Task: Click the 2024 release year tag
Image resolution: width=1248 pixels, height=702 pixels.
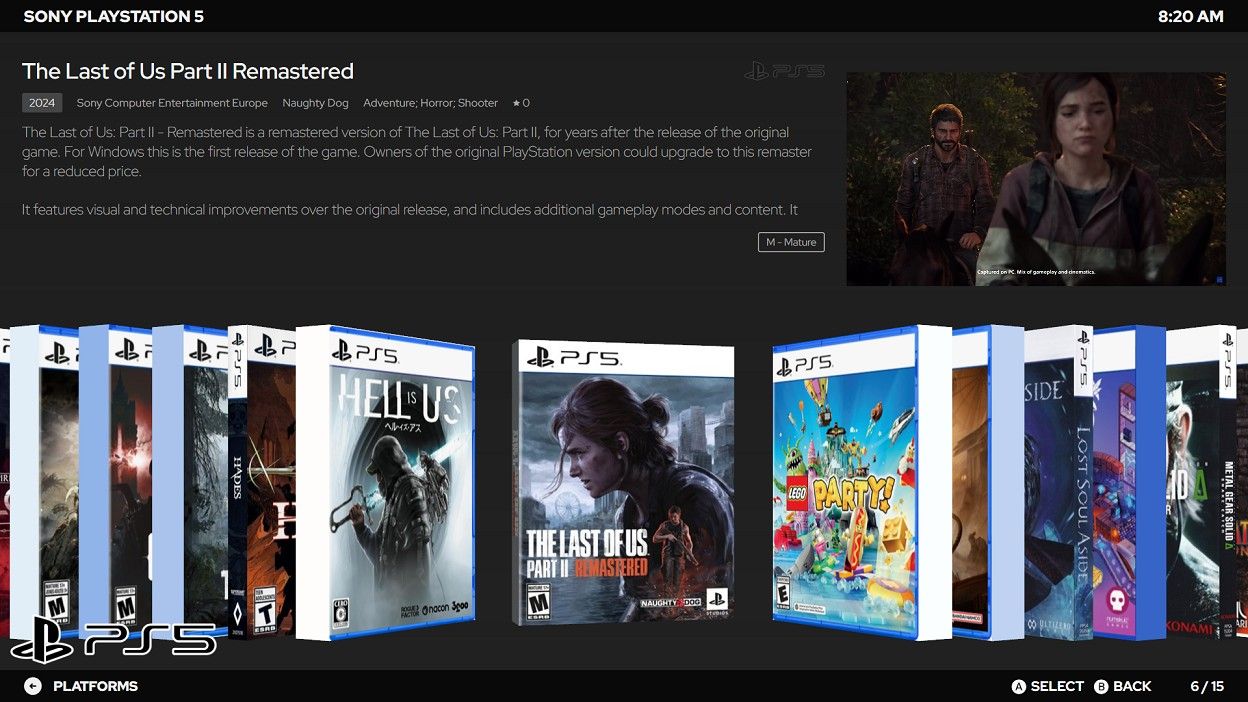Action: (42, 103)
